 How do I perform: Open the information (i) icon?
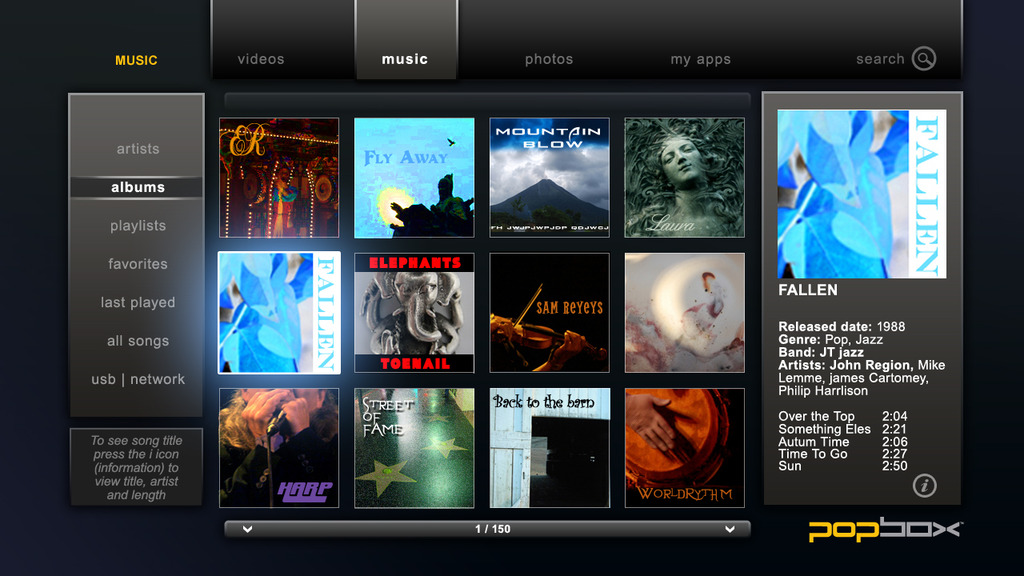click(x=924, y=485)
